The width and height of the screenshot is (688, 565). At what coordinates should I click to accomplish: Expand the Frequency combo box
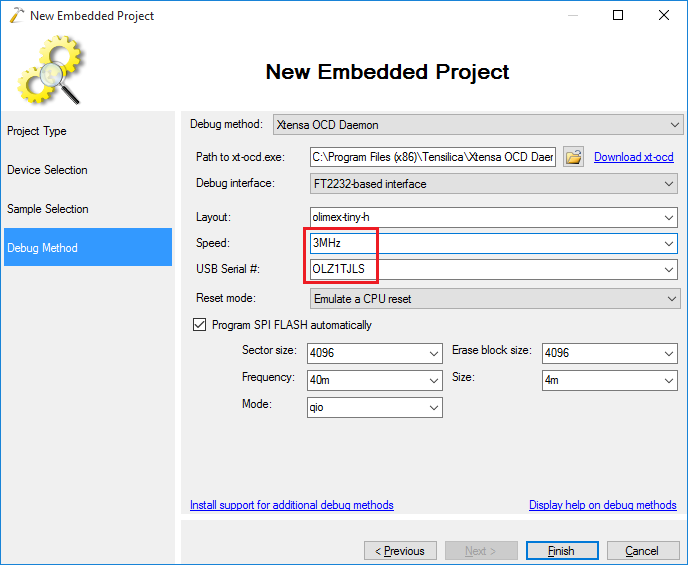(x=434, y=381)
